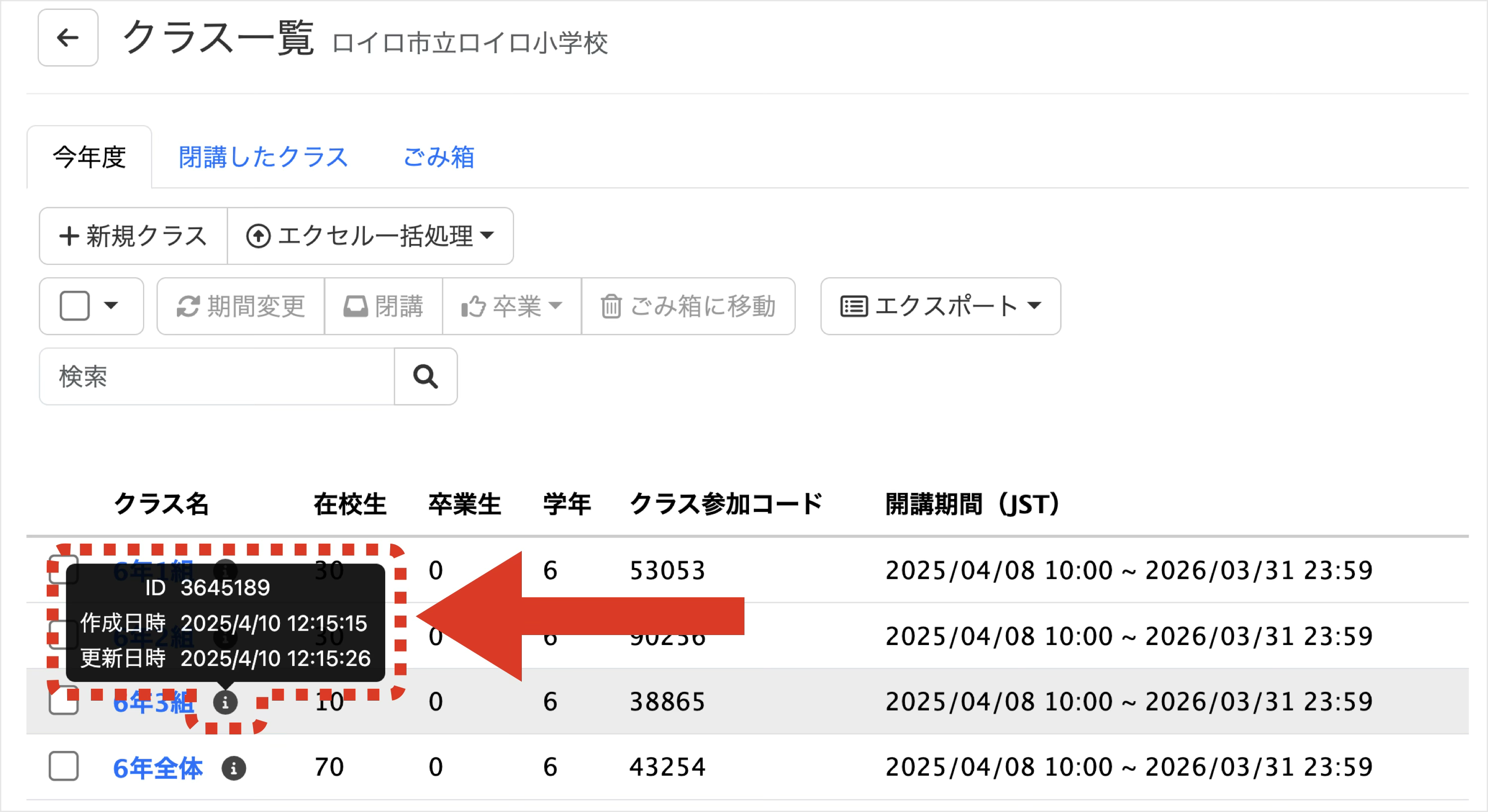This screenshot has width=1488, height=812.
Task: Select the 今年度 tab
Action: (89, 157)
